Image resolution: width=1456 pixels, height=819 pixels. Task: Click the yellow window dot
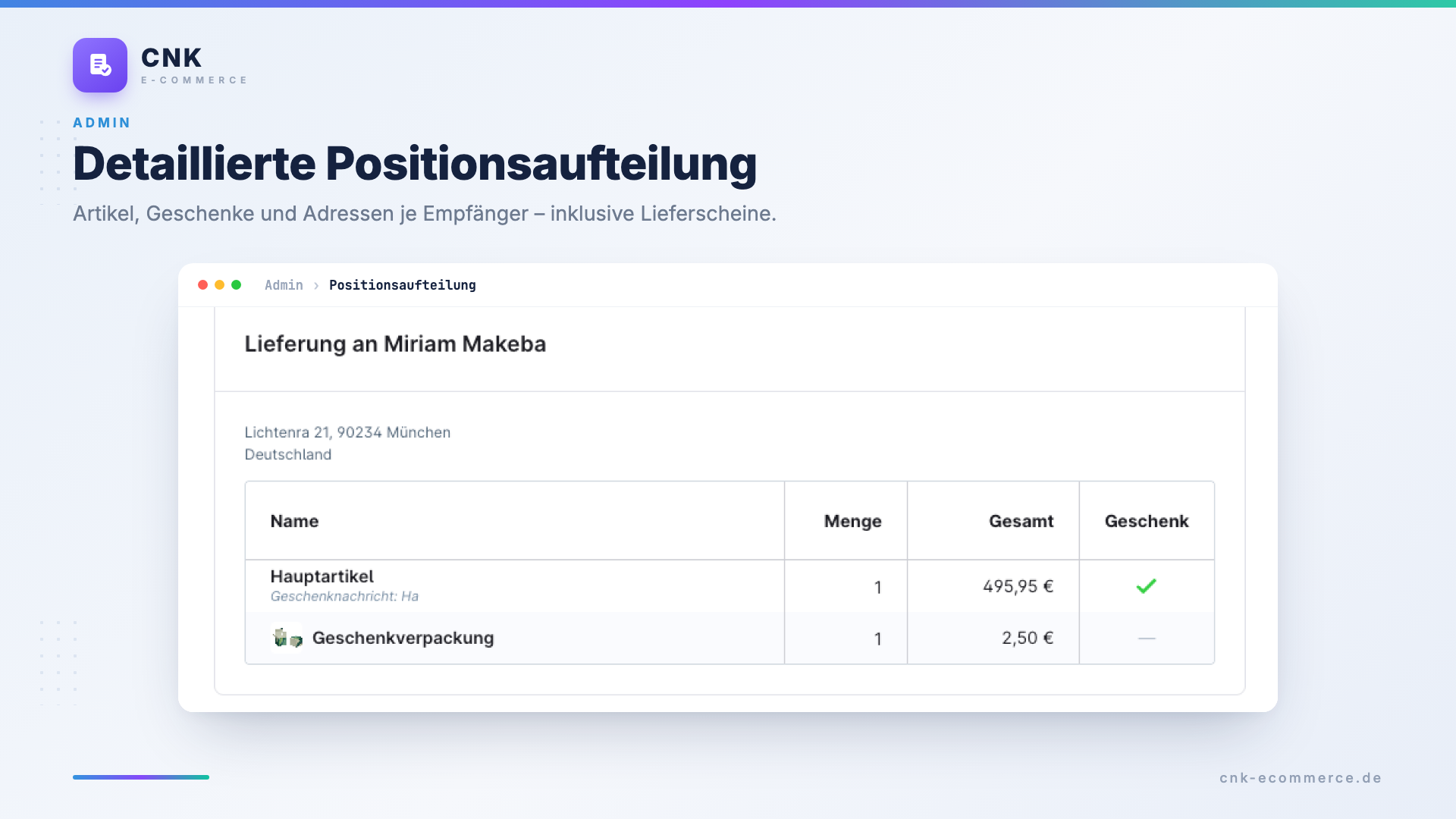tap(219, 285)
